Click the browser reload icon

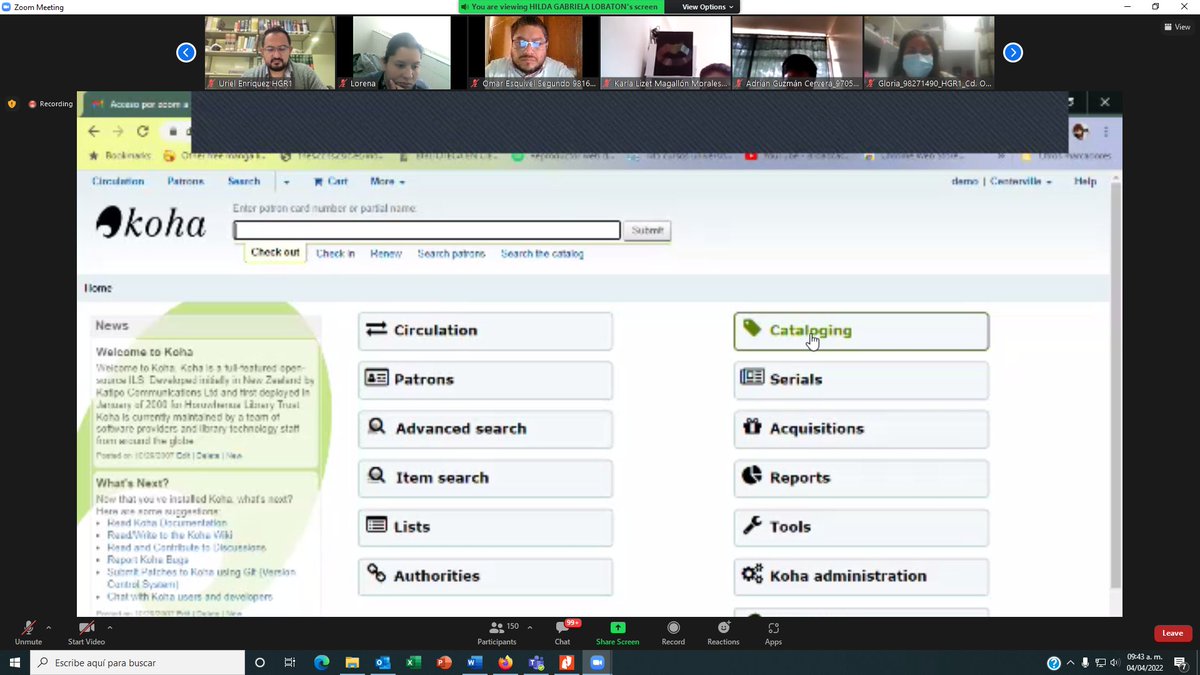pos(143,131)
